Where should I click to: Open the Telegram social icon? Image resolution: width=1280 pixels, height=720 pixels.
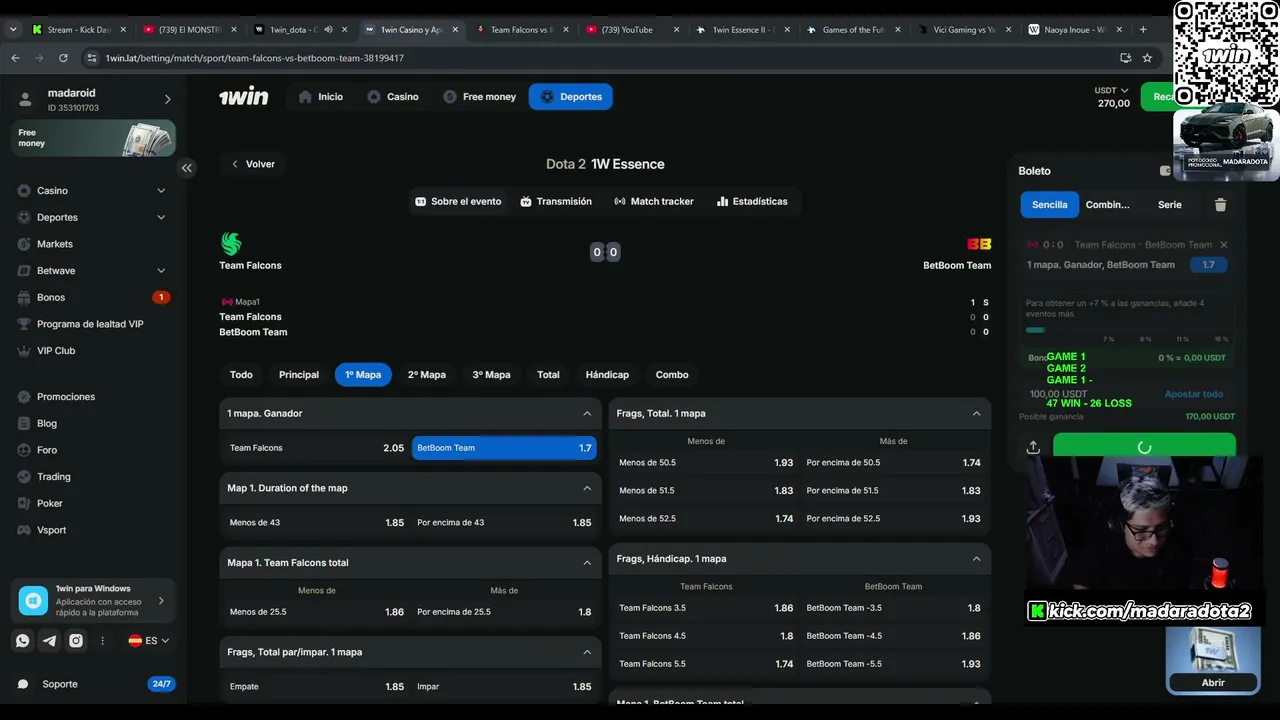coord(49,641)
